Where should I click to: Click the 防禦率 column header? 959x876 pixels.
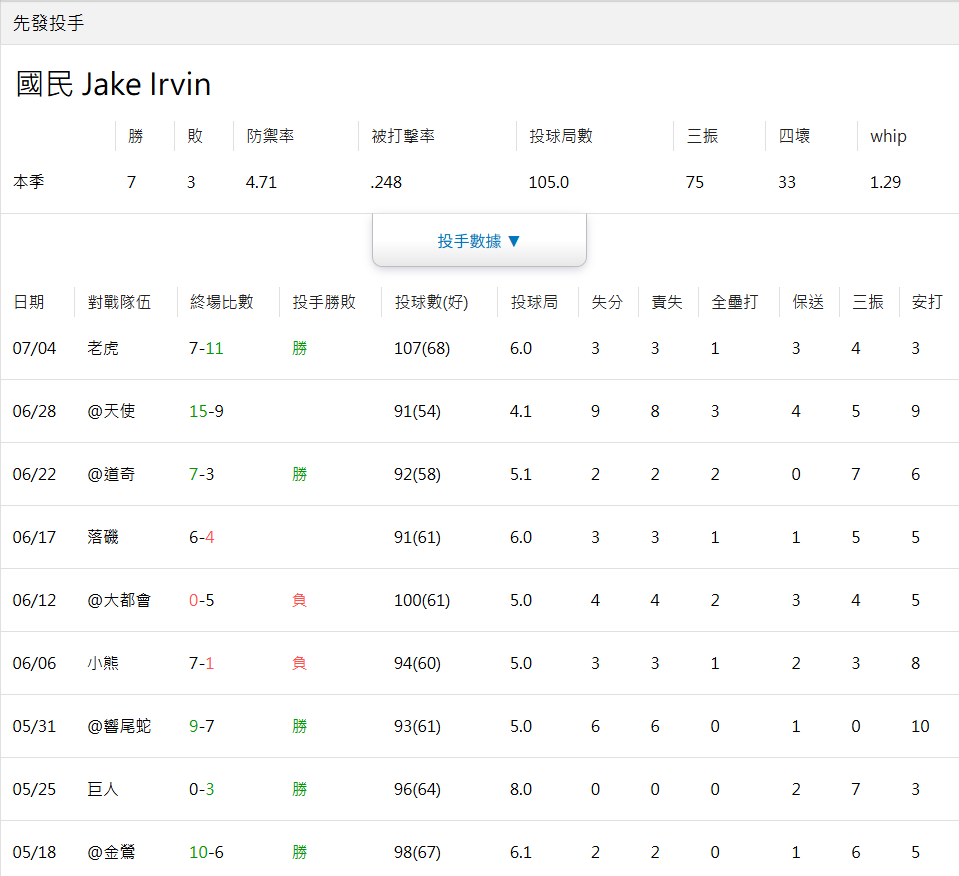coord(270,136)
